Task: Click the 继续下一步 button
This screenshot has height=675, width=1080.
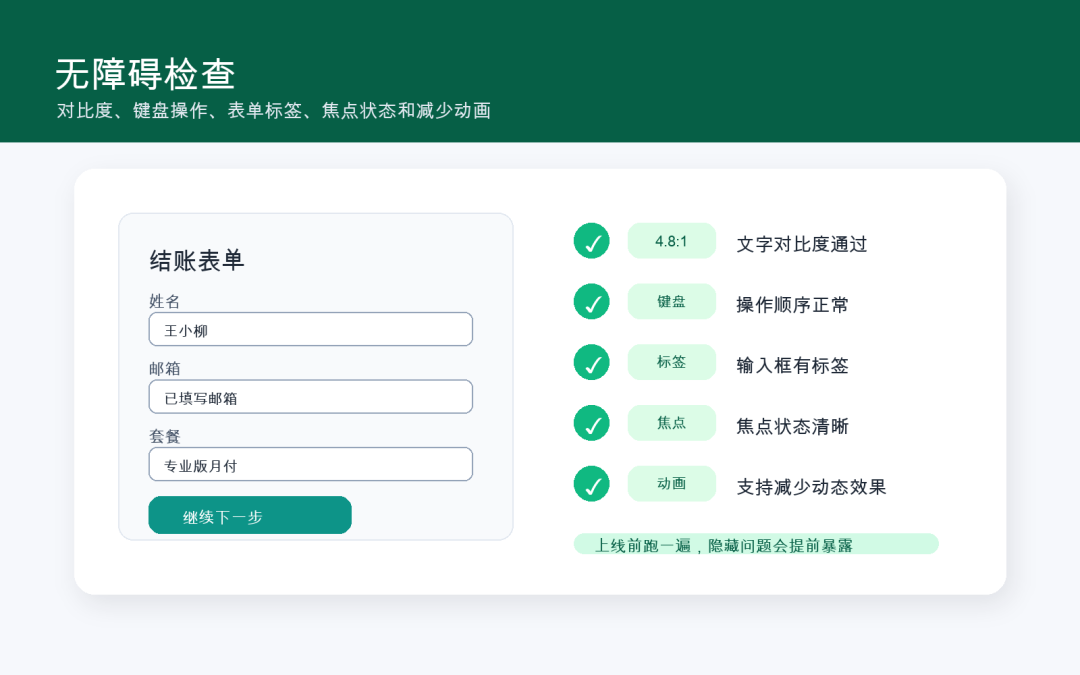Action: coord(250,515)
